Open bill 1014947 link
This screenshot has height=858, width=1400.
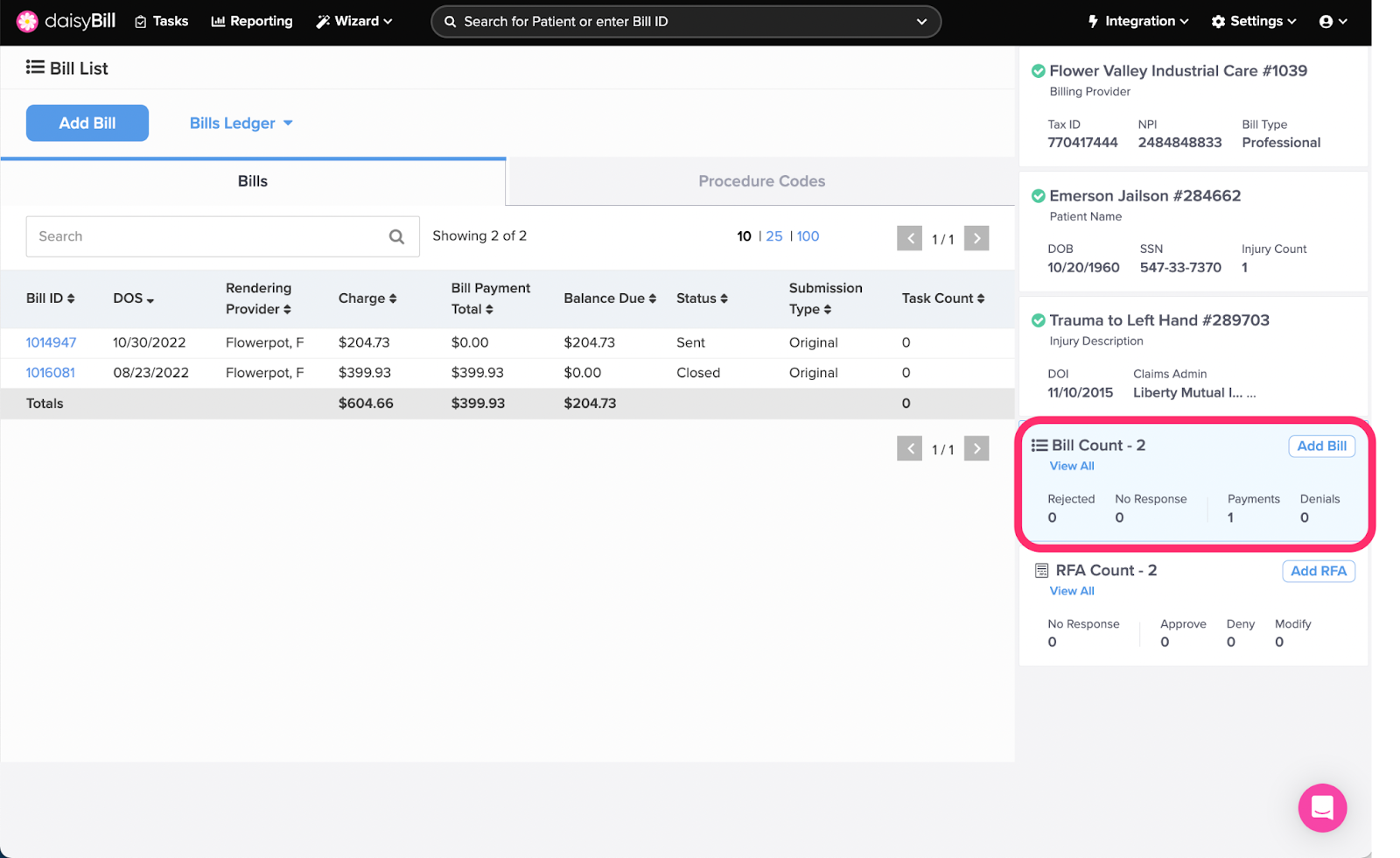(x=51, y=342)
